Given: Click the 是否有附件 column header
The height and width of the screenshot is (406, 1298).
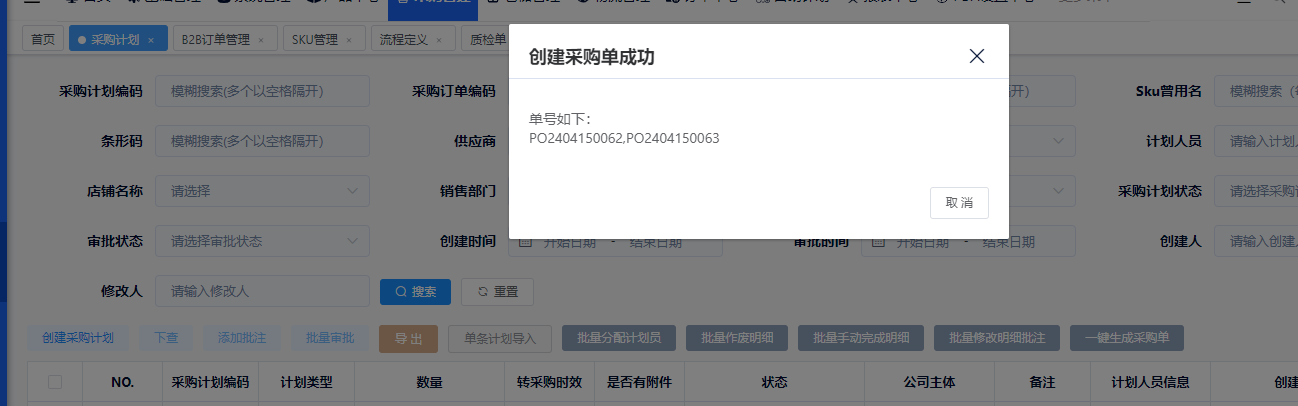Looking at the screenshot, I should coord(640,383).
